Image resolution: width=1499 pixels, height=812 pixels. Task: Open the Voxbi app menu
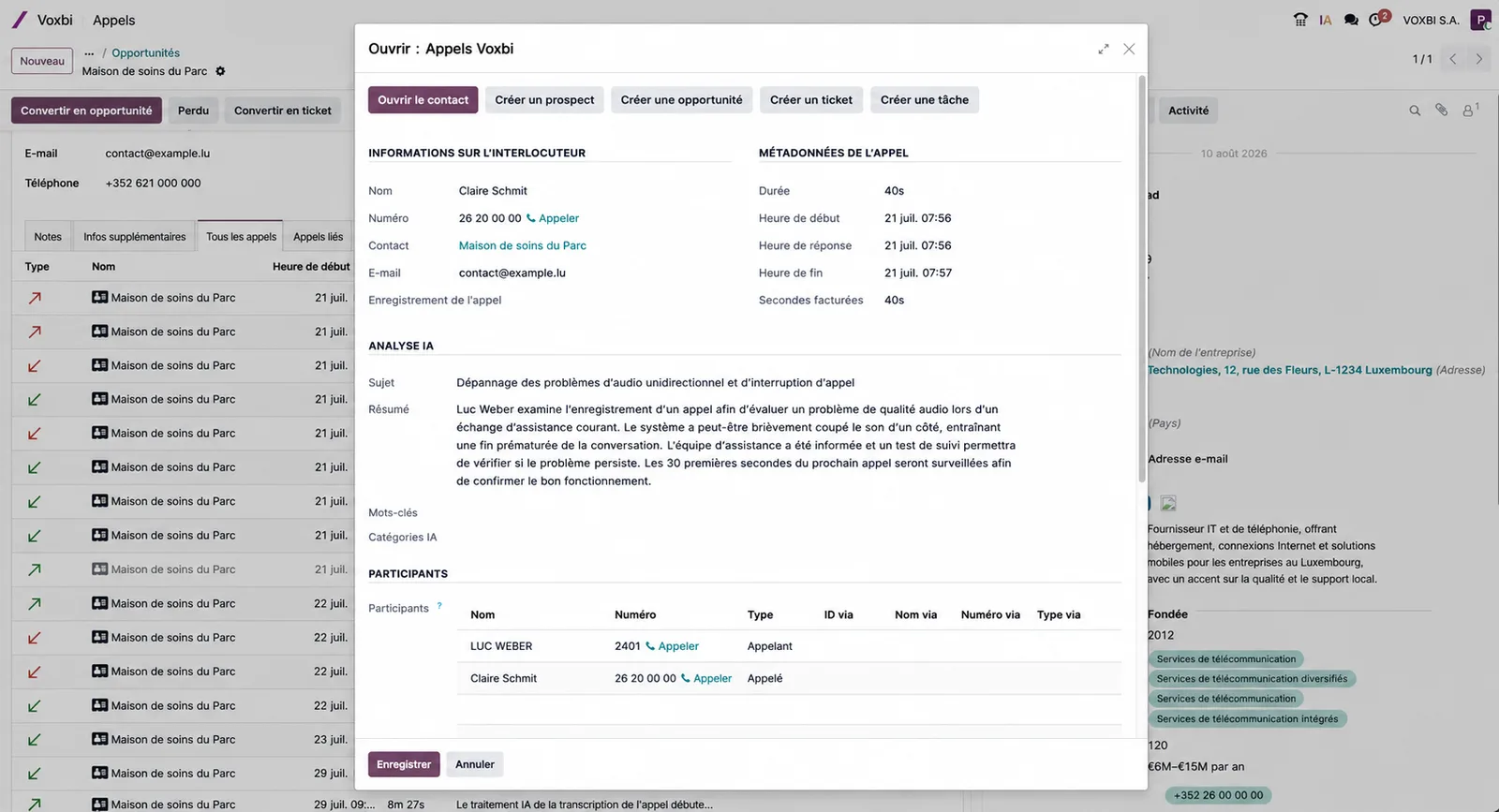[x=55, y=20]
